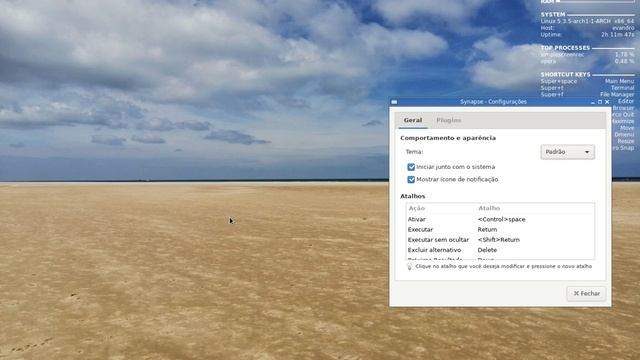Click the lightbulb hint icon below shortcuts
The height and width of the screenshot is (360, 640).
click(409, 266)
